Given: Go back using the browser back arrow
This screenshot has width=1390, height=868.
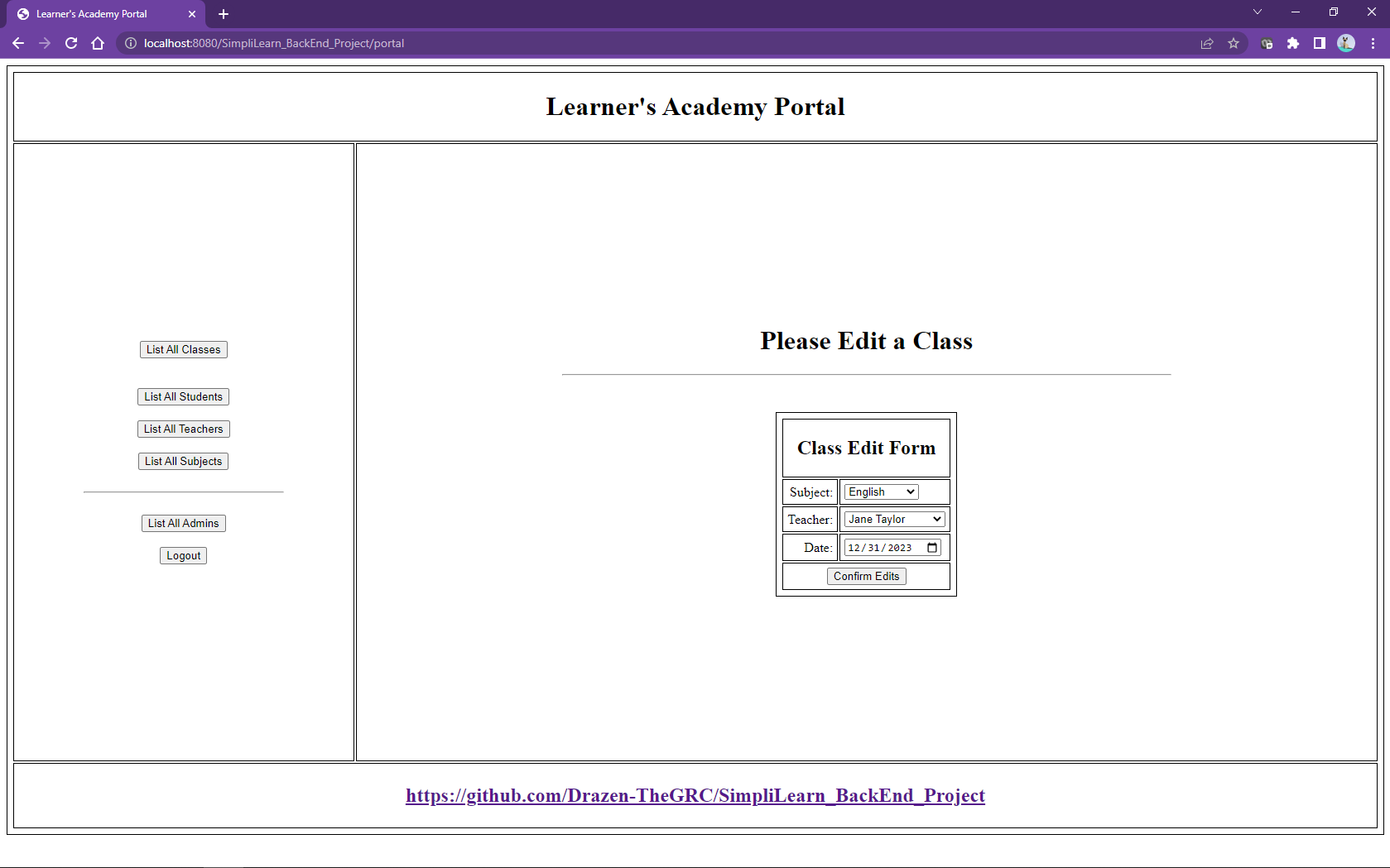Looking at the screenshot, I should 18,43.
